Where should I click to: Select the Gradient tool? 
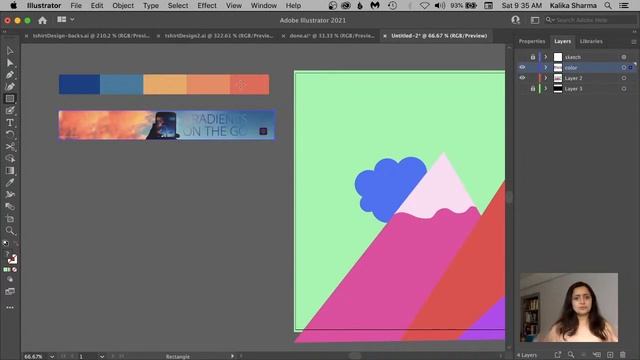coord(10,171)
